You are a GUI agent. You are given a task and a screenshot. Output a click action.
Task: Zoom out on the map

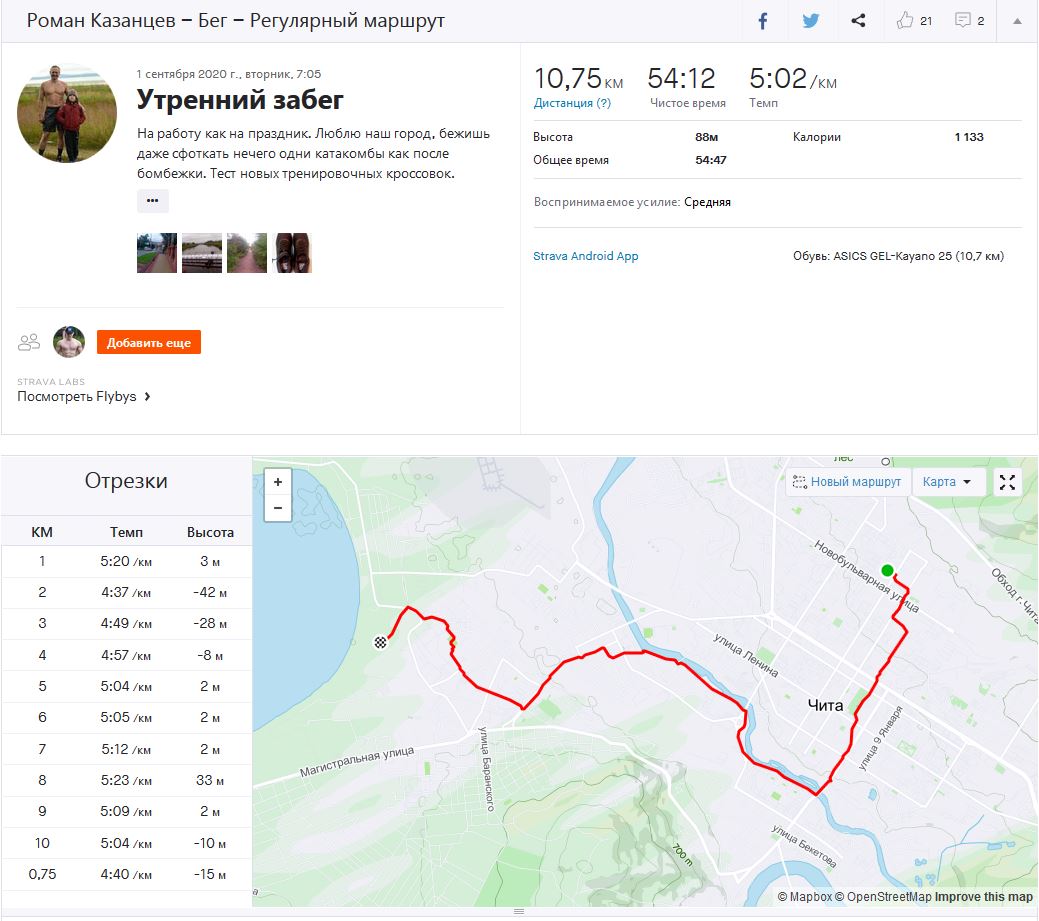(x=277, y=508)
